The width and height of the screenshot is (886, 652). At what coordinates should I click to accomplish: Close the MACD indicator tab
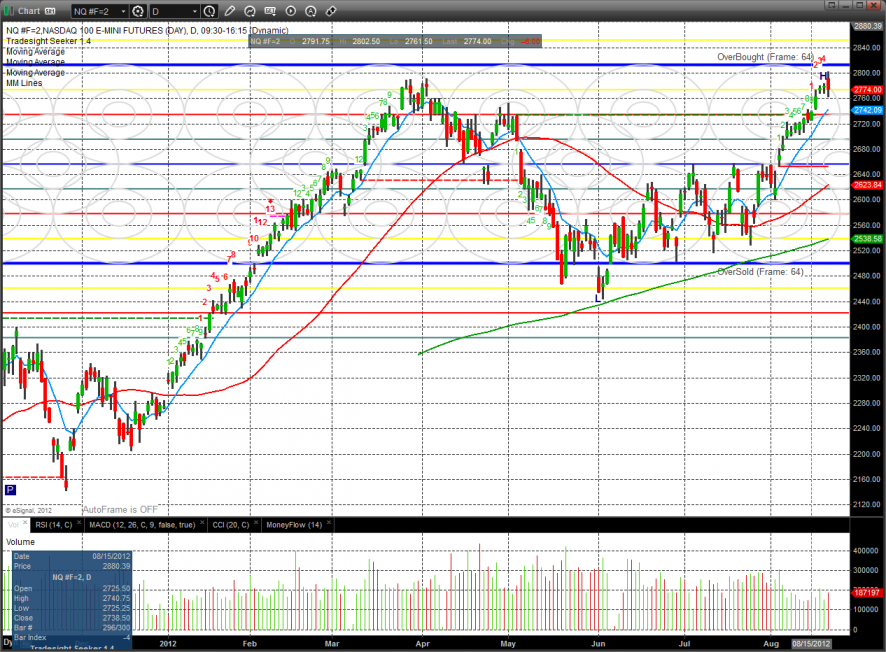[202, 523]
